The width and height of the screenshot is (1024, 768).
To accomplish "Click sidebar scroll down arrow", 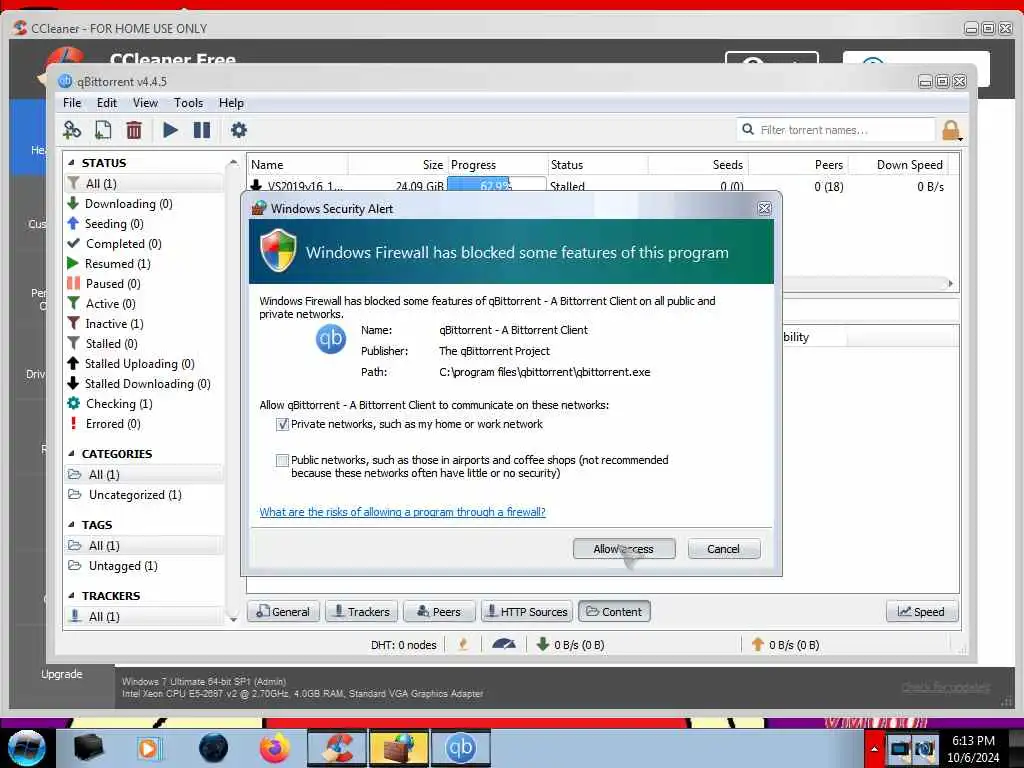I will [x=233, y=618].
